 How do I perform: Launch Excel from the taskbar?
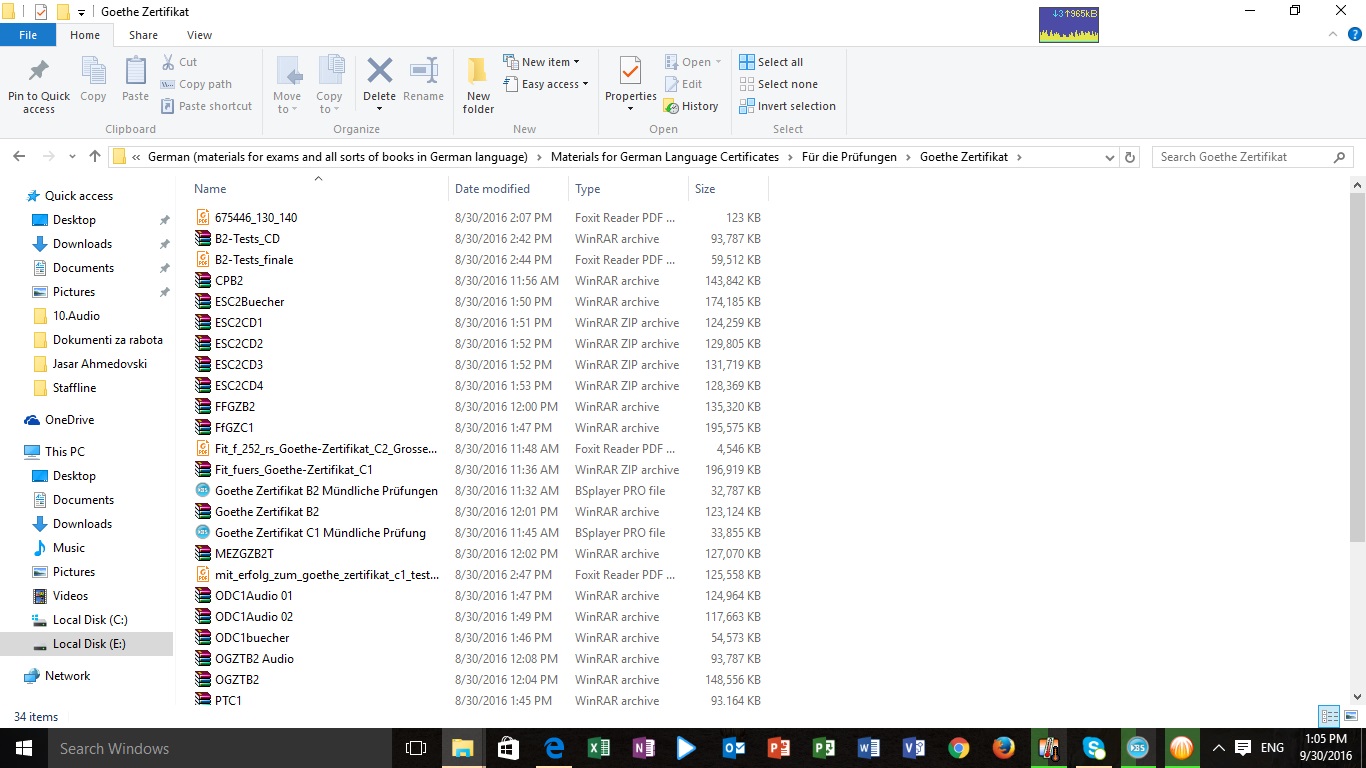598,748
